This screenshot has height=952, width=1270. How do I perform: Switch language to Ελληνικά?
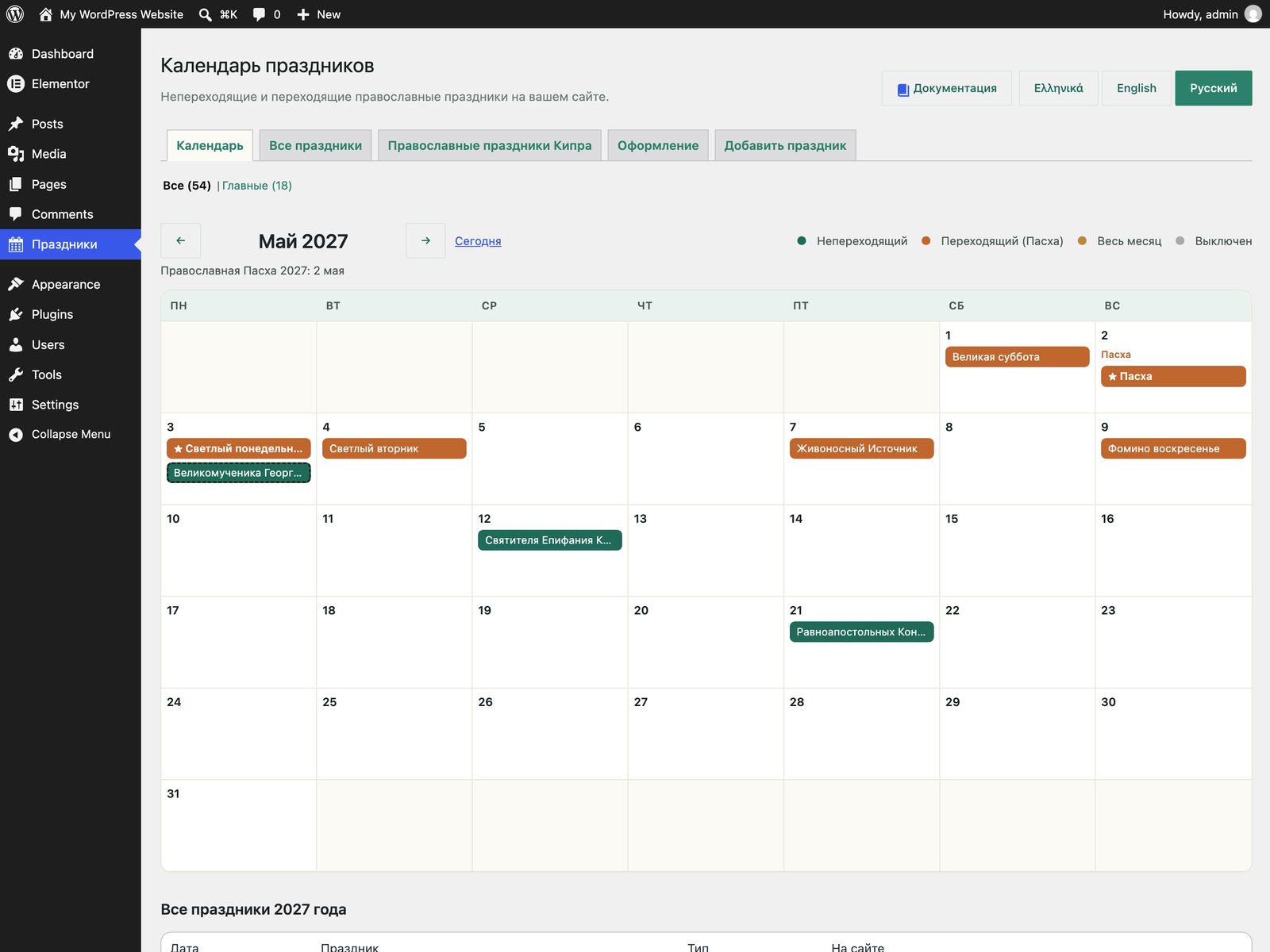(1058, 88)
